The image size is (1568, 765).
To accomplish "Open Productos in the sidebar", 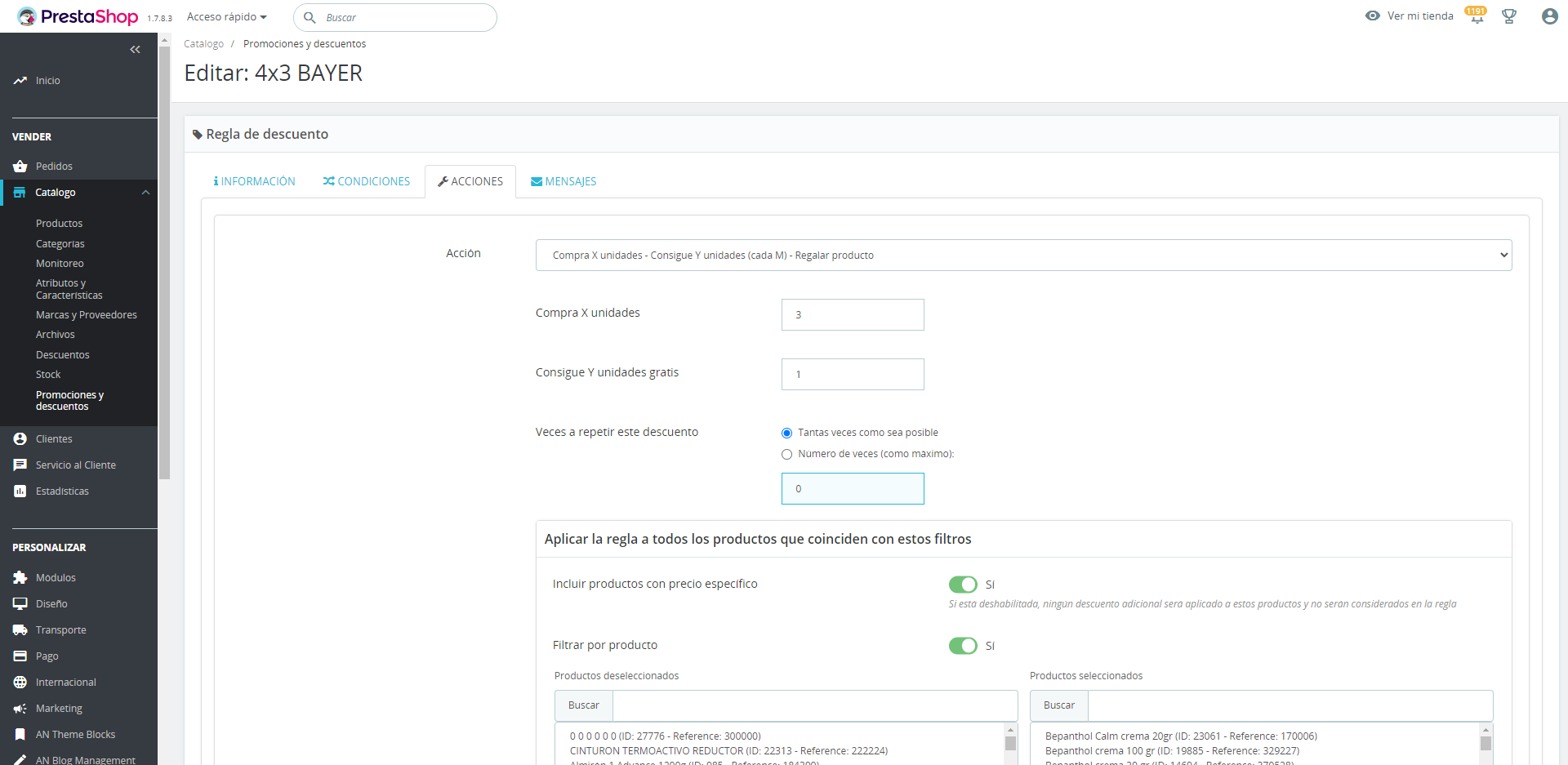I will [x=59, y=224].
